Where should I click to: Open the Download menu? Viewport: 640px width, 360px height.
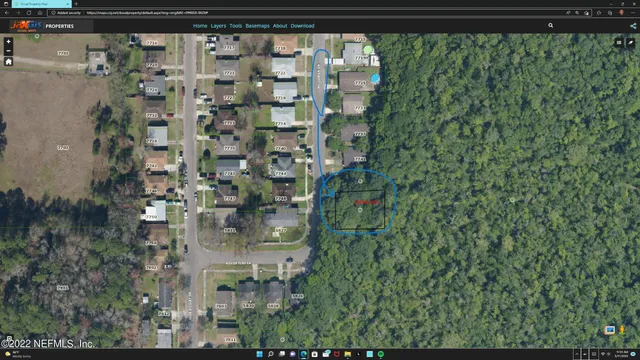point(302,26)
